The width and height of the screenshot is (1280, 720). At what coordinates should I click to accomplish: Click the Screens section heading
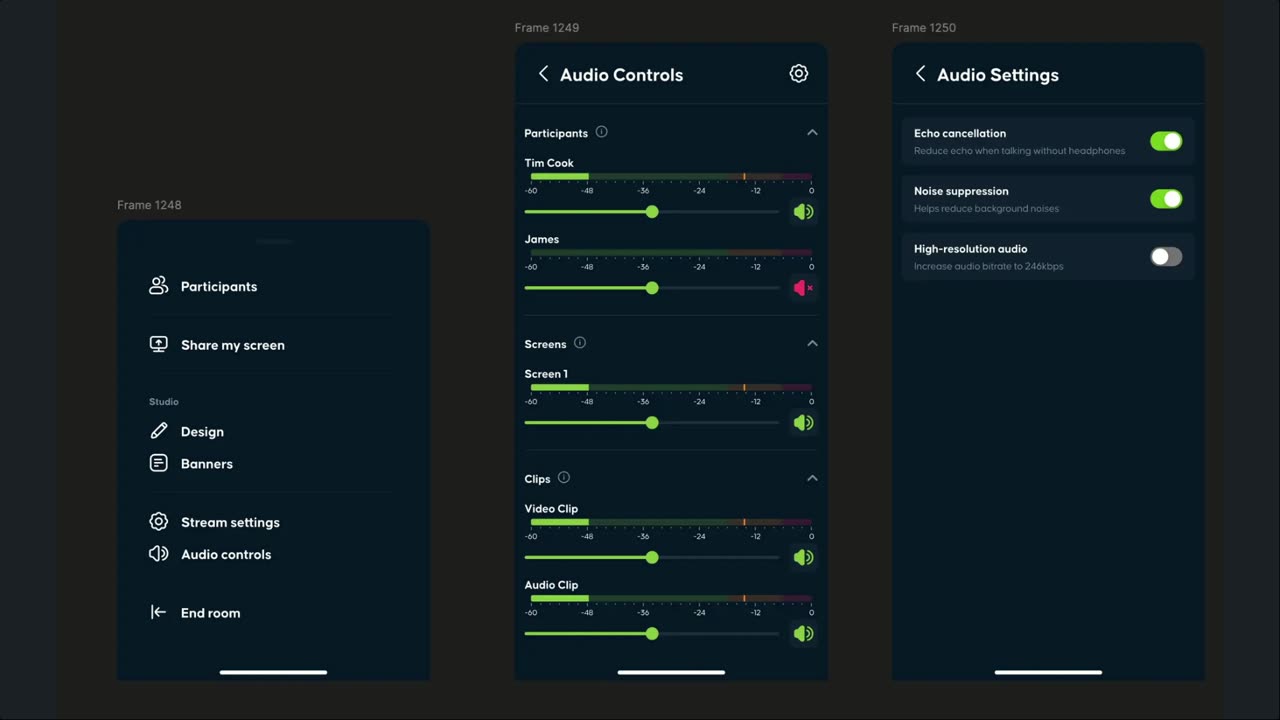pyautogui.click(x=545, y=344)
